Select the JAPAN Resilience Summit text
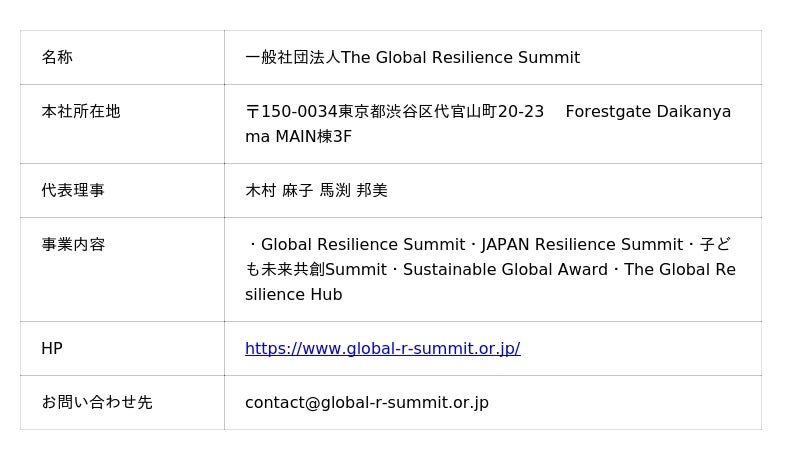Image resolution: width=800 pixels, height=460 pixels. click(x=582, y=244)
